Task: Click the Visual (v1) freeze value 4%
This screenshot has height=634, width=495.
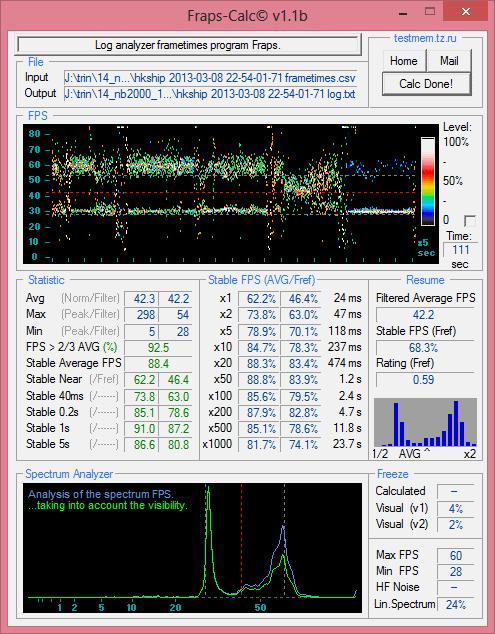Action: [x=455, y=508]
